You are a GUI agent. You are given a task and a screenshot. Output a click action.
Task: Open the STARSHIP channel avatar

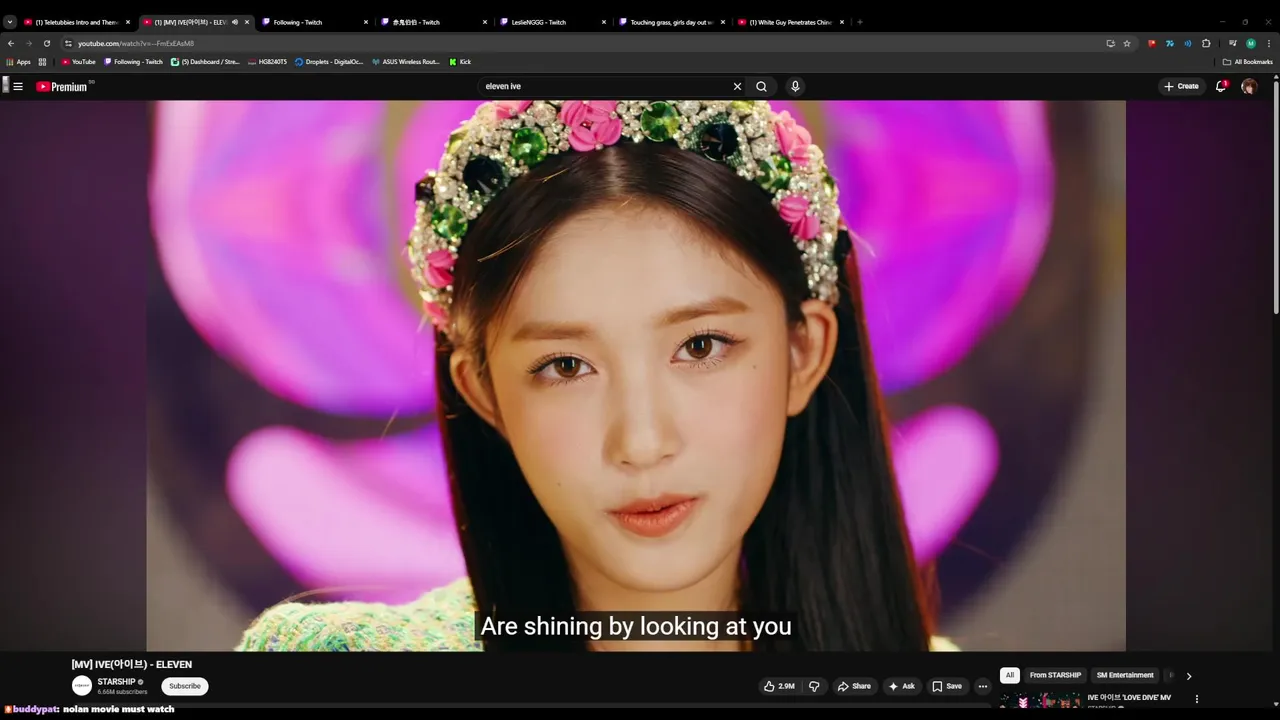tap(82, 686)
